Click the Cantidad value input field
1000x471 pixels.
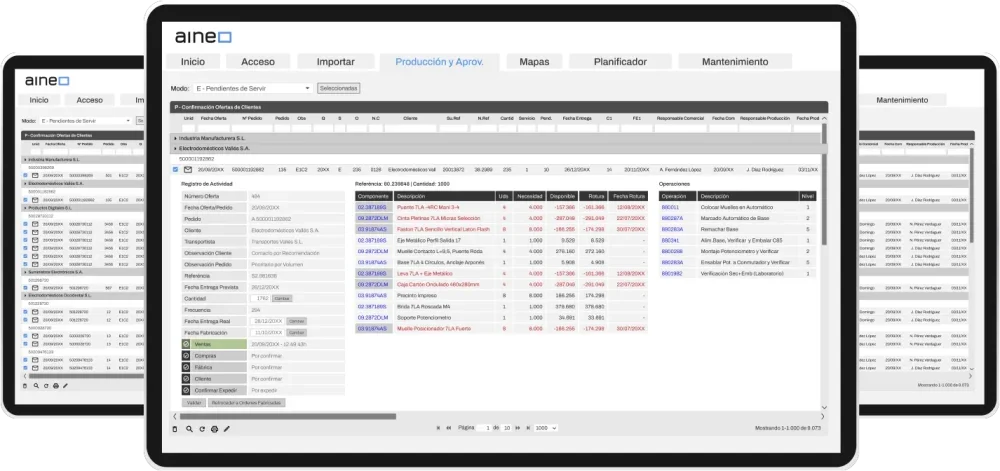pos(260,298)
